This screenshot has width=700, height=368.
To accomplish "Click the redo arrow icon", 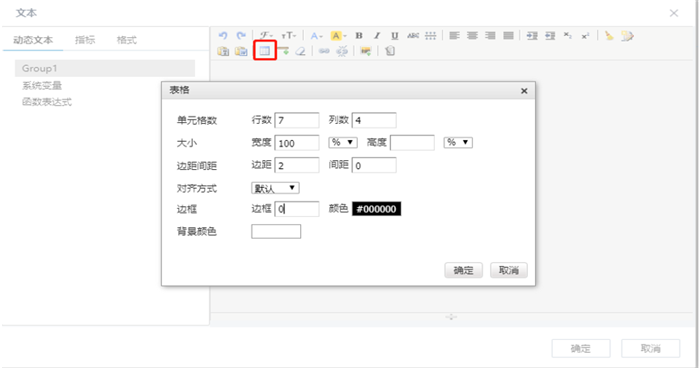I will click(x=241, y=36).
